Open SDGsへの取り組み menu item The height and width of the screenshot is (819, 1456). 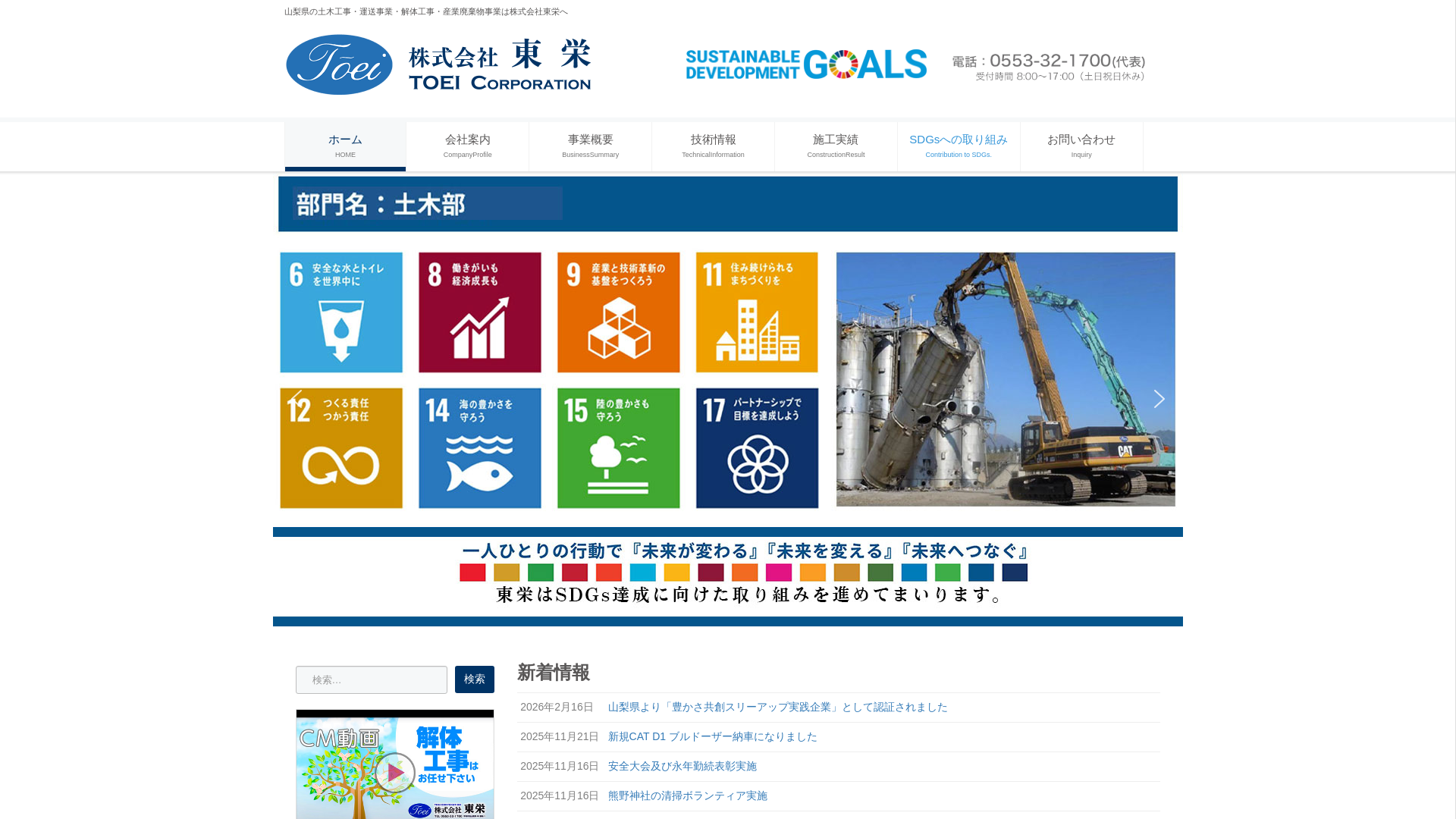click(959, 146)
